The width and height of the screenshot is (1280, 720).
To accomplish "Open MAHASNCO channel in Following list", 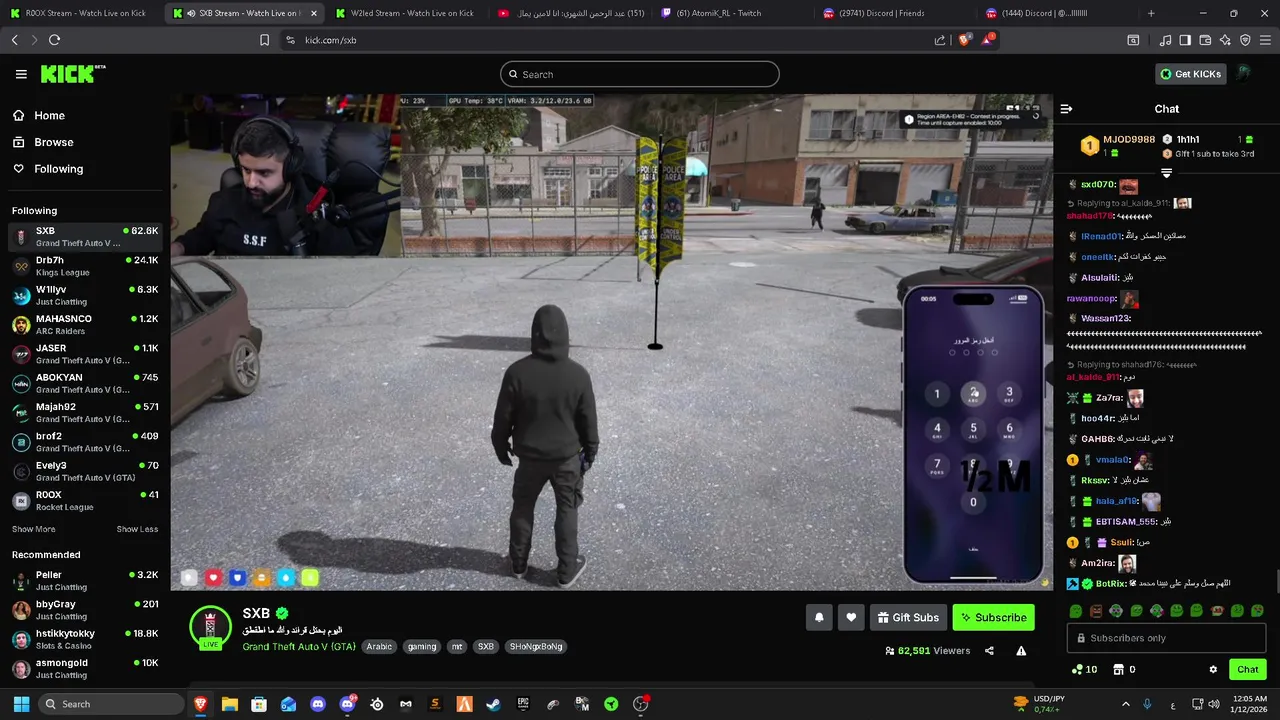I will click(x=85, y=325).
